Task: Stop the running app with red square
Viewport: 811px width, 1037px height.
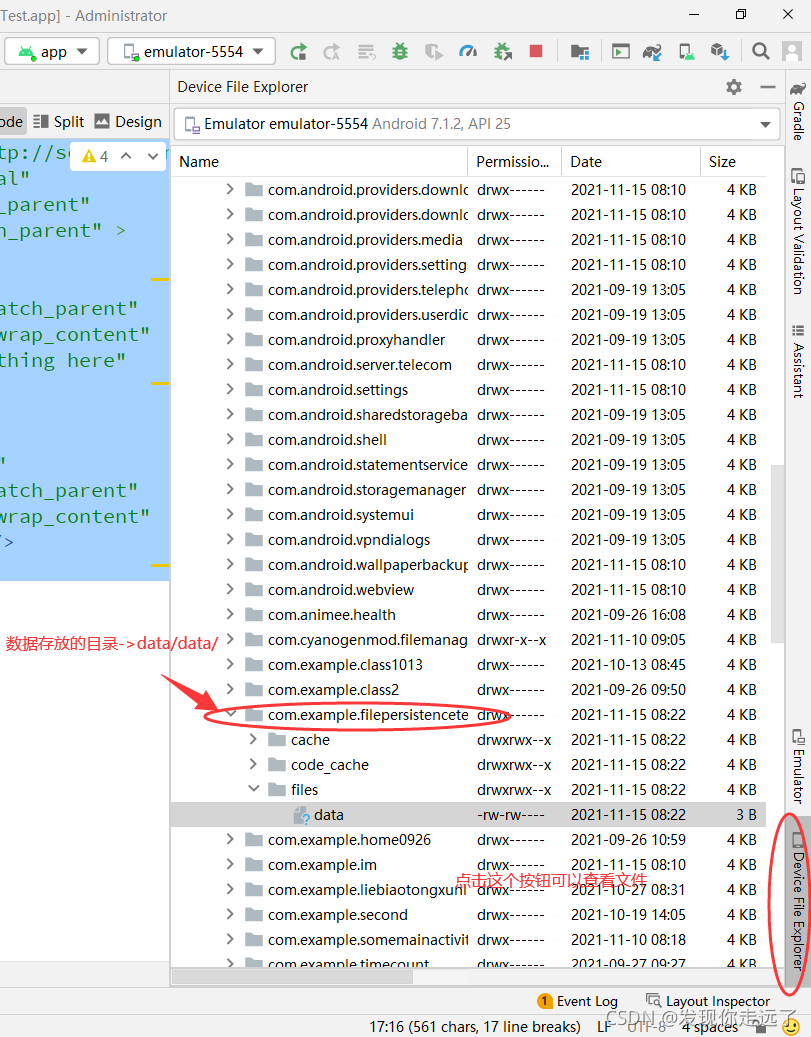Action: (x=536, y=51)
